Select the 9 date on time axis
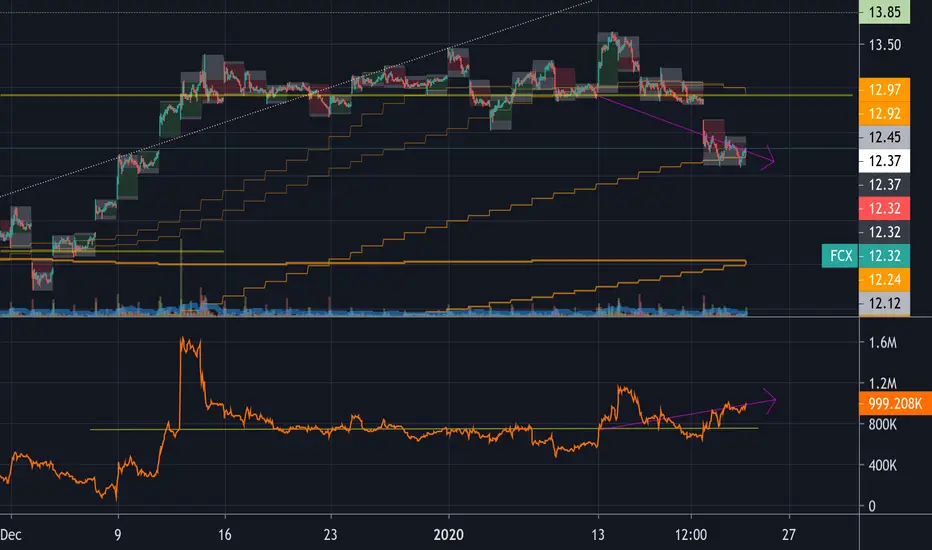Viewport: 932px width, 550px height. [118, 535]
